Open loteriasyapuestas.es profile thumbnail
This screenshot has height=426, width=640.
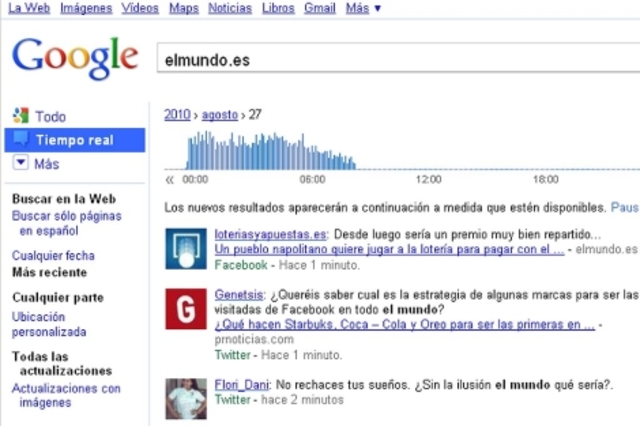186,249
